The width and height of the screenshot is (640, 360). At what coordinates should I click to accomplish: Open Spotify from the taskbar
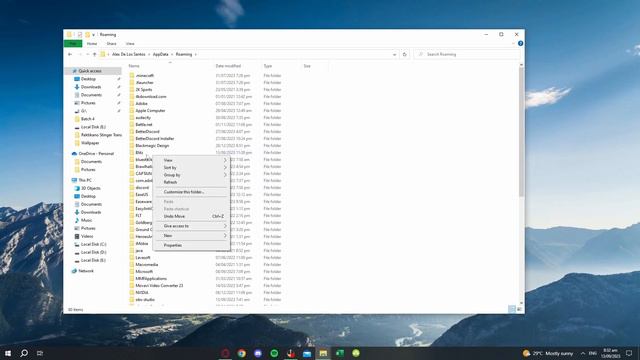274,353
